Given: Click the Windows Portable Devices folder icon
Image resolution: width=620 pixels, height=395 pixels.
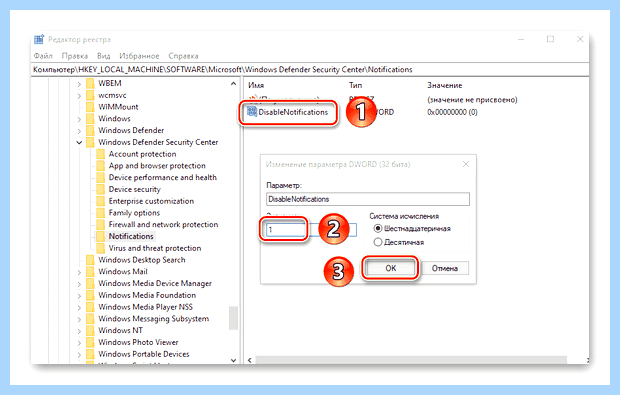Looking at the screenshot, I should pos(90,354).
